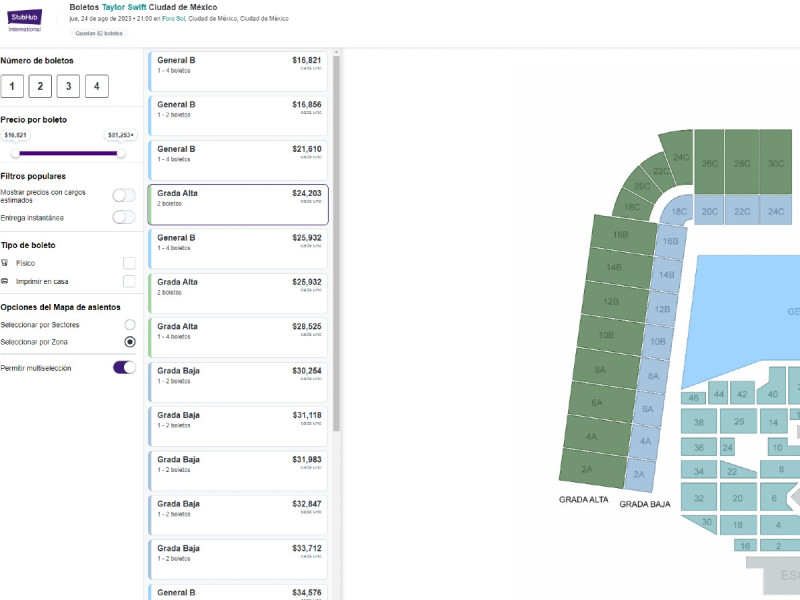The image size is (800, 600).
Task: Choose 4 tickets quantity button
Action: 96,86
